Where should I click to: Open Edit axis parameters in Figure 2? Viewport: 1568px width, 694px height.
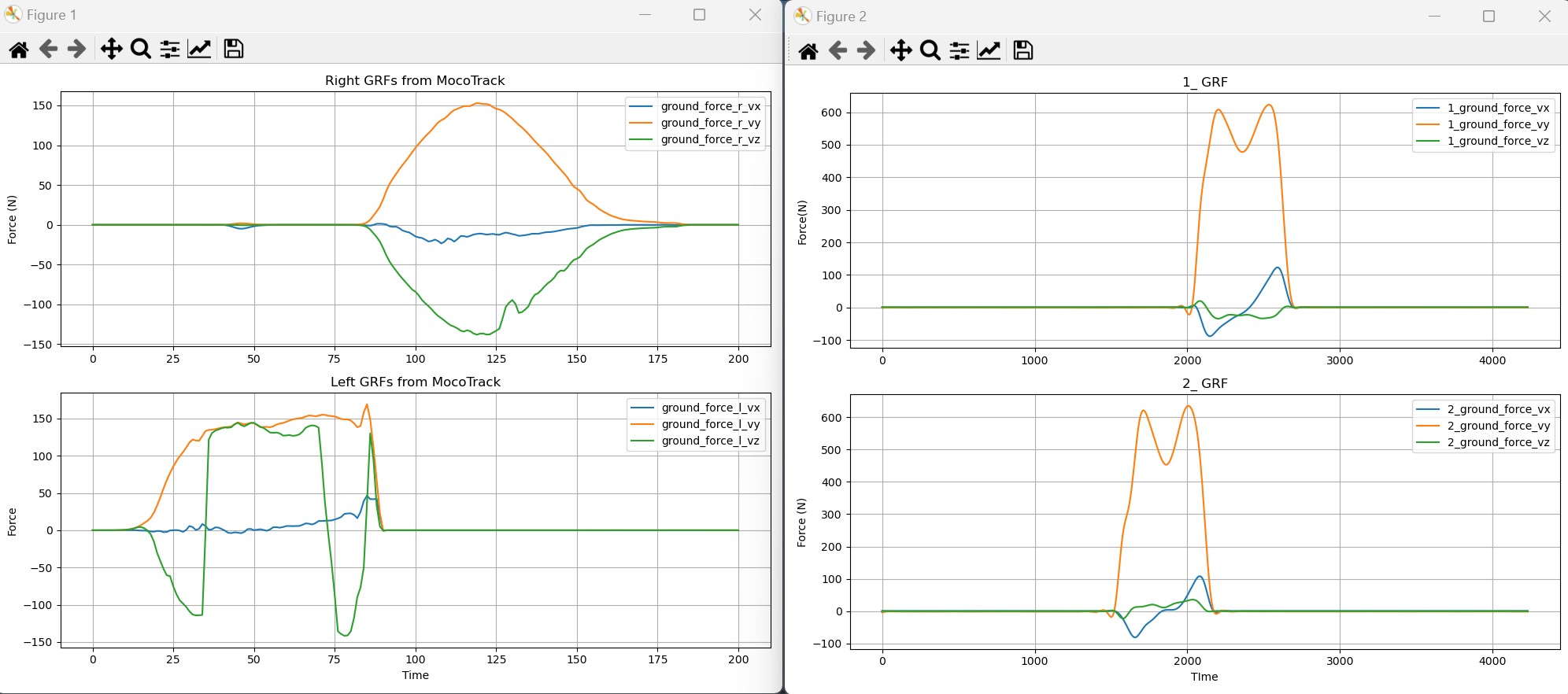coord(989,51)
